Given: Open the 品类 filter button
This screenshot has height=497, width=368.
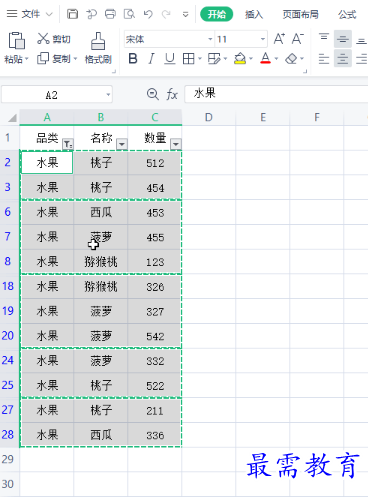Looking at the screenshot, I should [x=68, y=144].
